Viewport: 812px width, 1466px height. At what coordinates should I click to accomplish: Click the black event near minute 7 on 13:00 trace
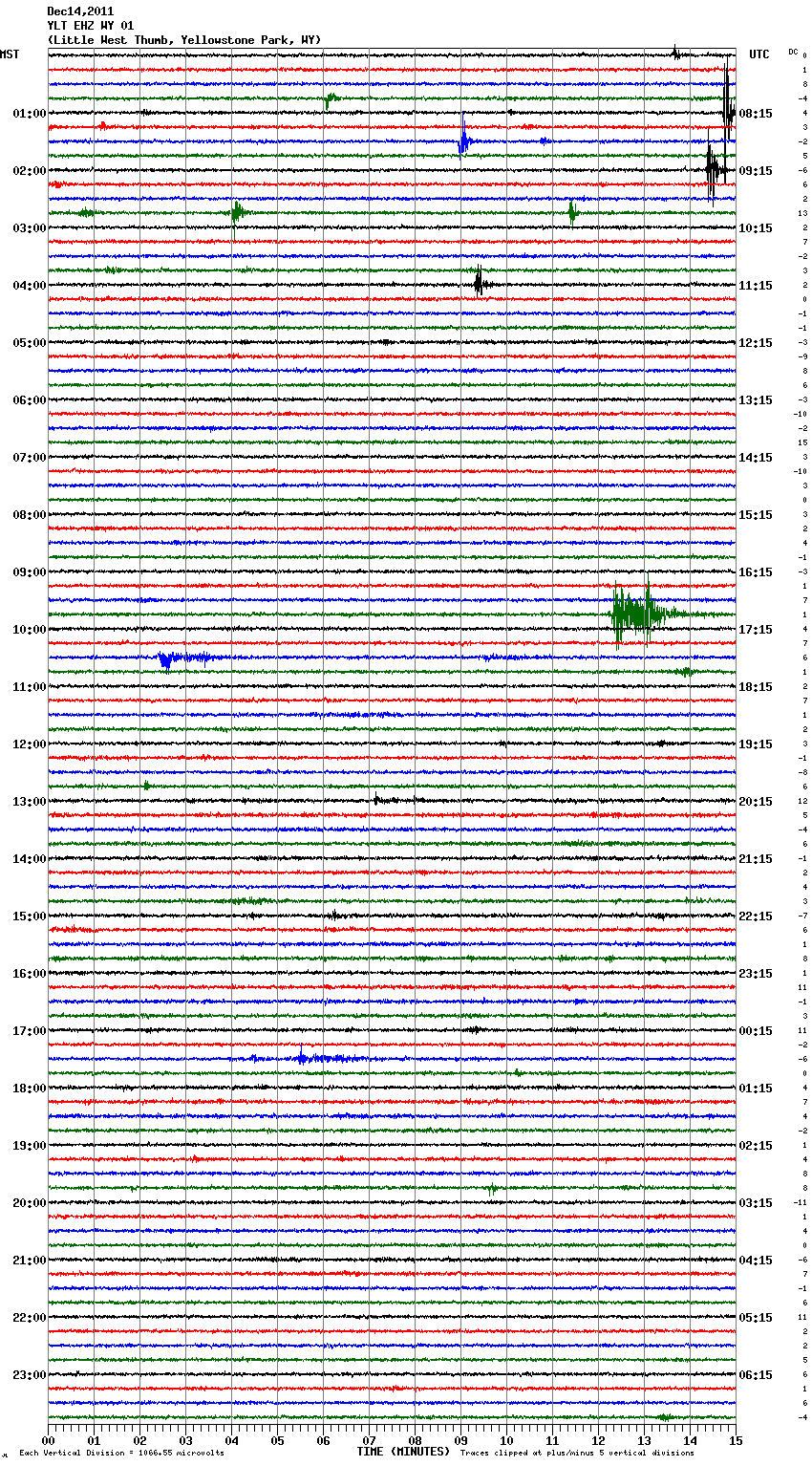[387, 800]
